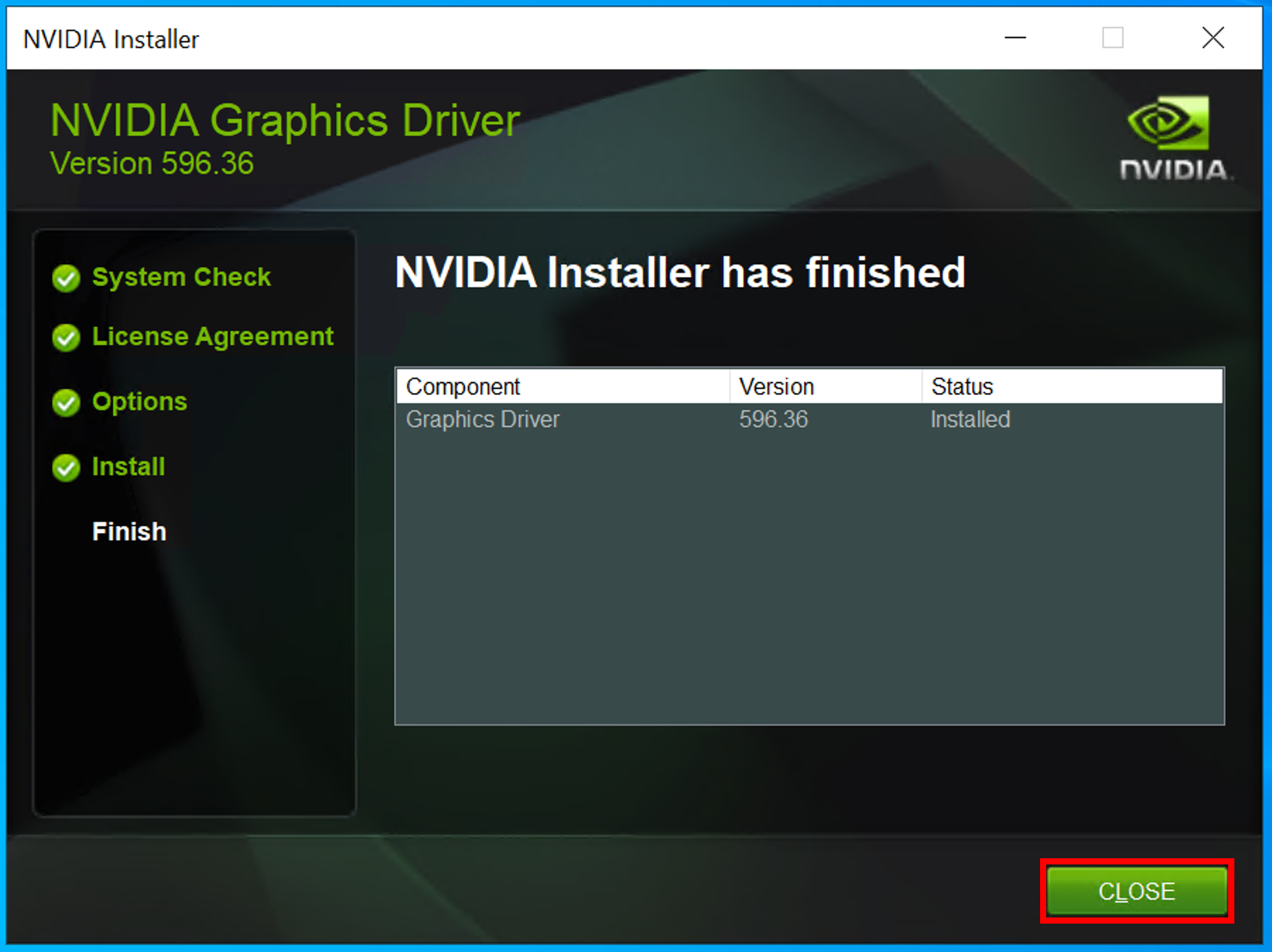Viewport: 1272px width, 952px height.
Task: Select the Graphics Driver component cell
Action: 482,420
